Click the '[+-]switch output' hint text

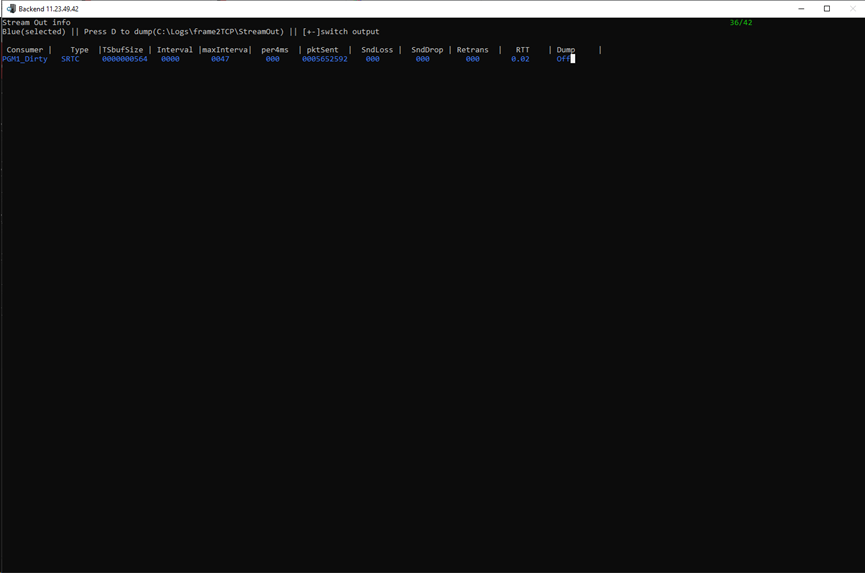click(x=340, y=31)
